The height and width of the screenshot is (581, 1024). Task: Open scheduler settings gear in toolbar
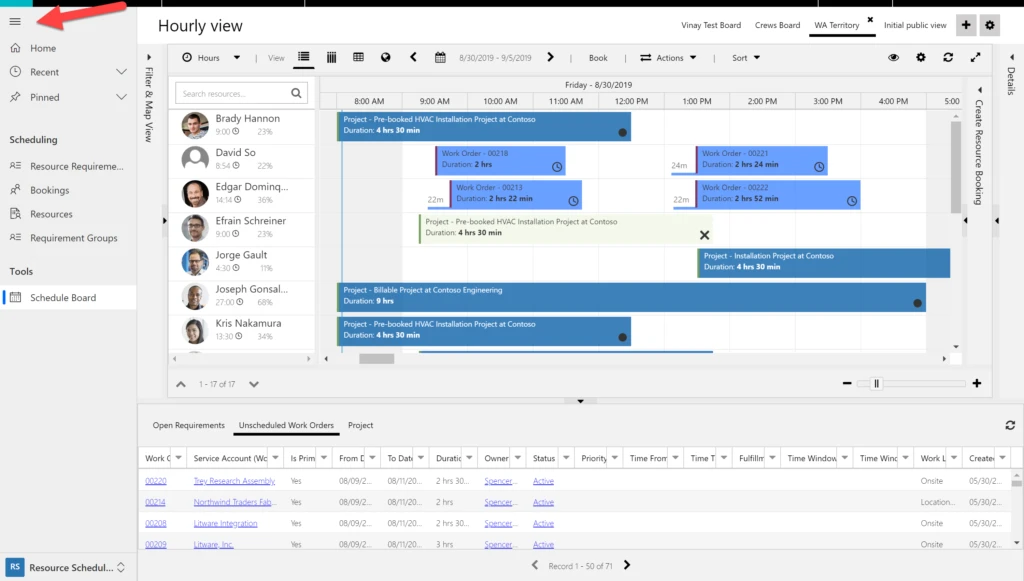coord(921,58)
